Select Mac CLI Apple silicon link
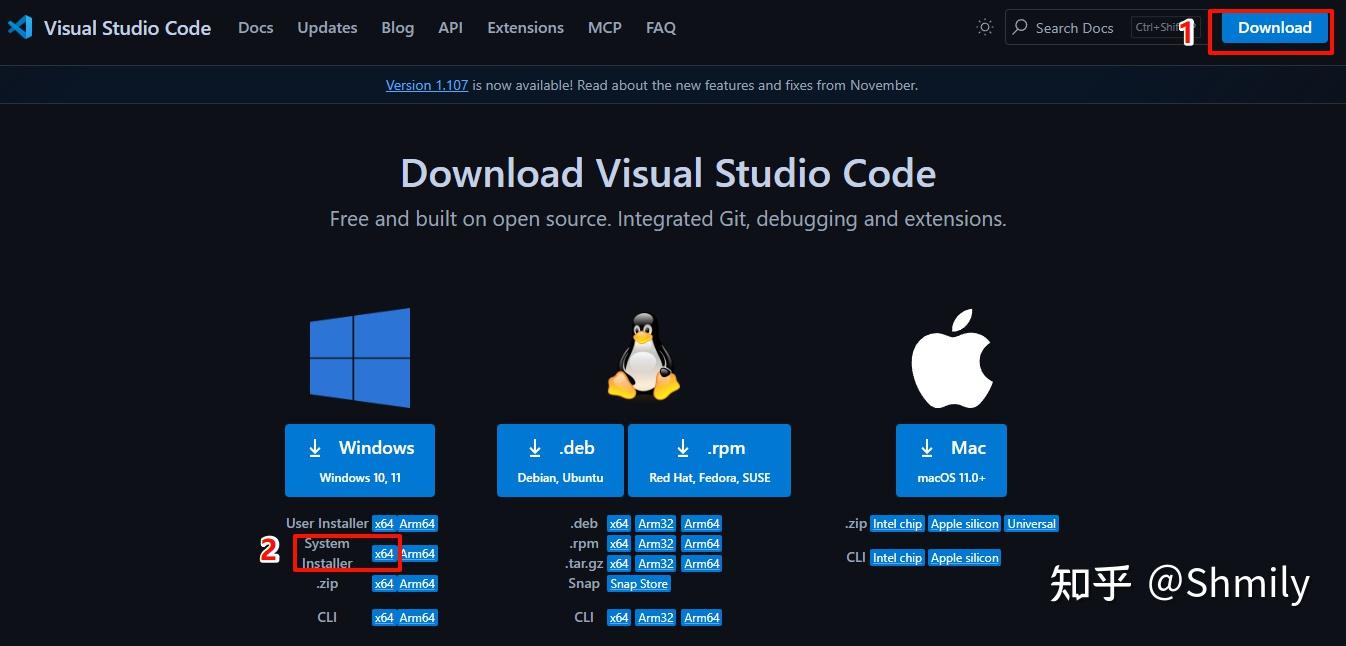Viewport: 1346px width, 646px height. point(965,558)
